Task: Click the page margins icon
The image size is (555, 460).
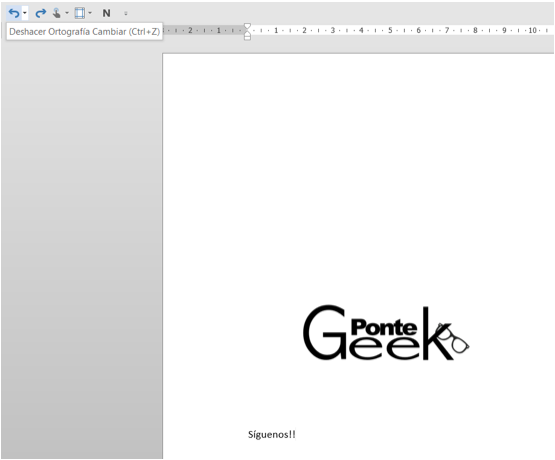Action: point(80,13)
